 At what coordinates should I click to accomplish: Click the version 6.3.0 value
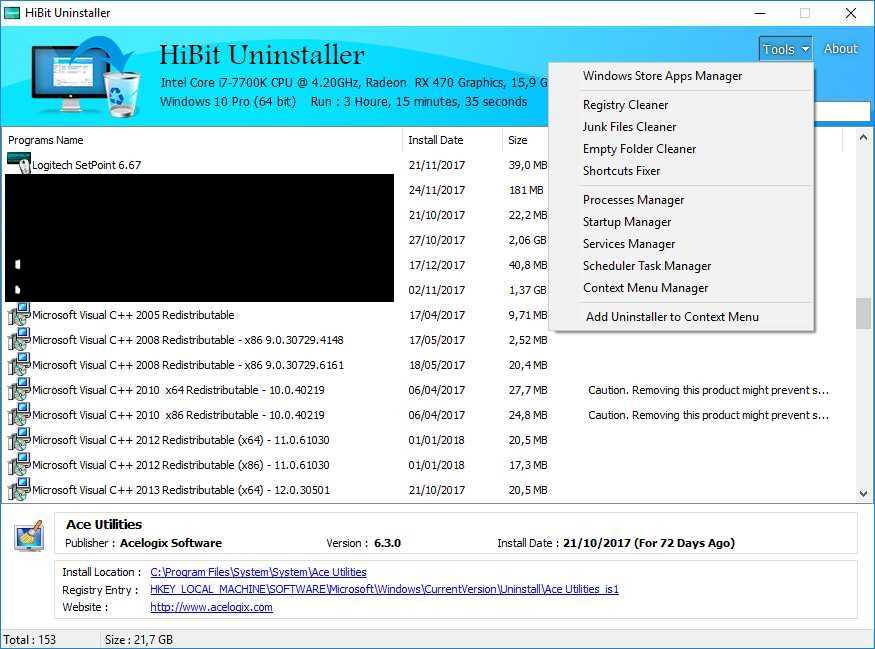coord(387,543)
